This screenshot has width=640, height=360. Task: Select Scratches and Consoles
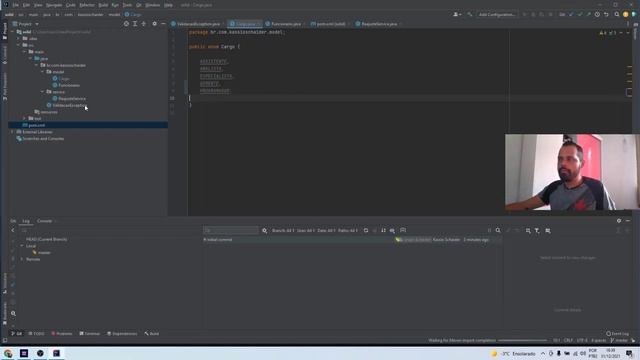click(43, 139)
